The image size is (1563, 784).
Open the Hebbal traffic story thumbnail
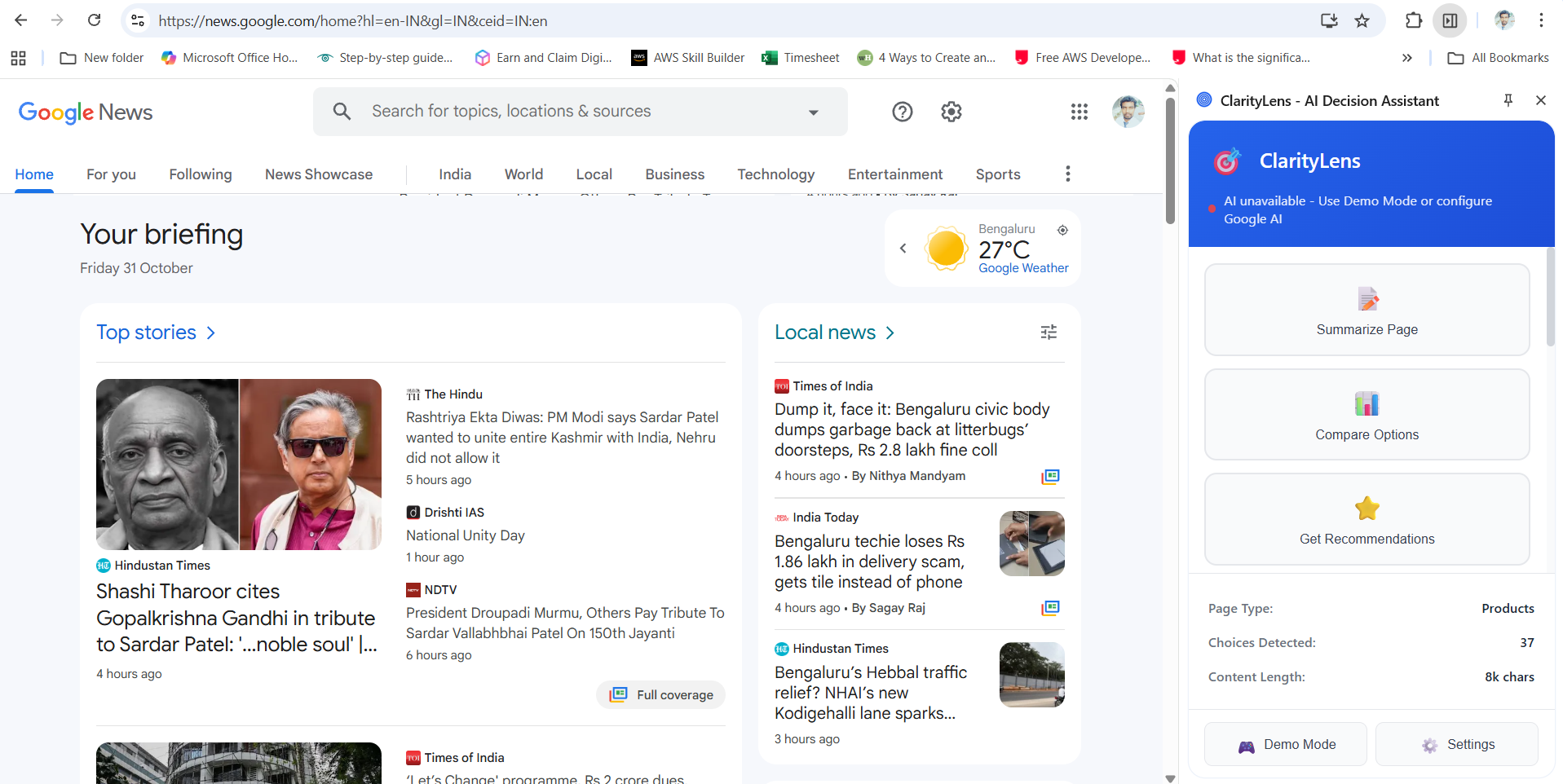coord(1032,675)
